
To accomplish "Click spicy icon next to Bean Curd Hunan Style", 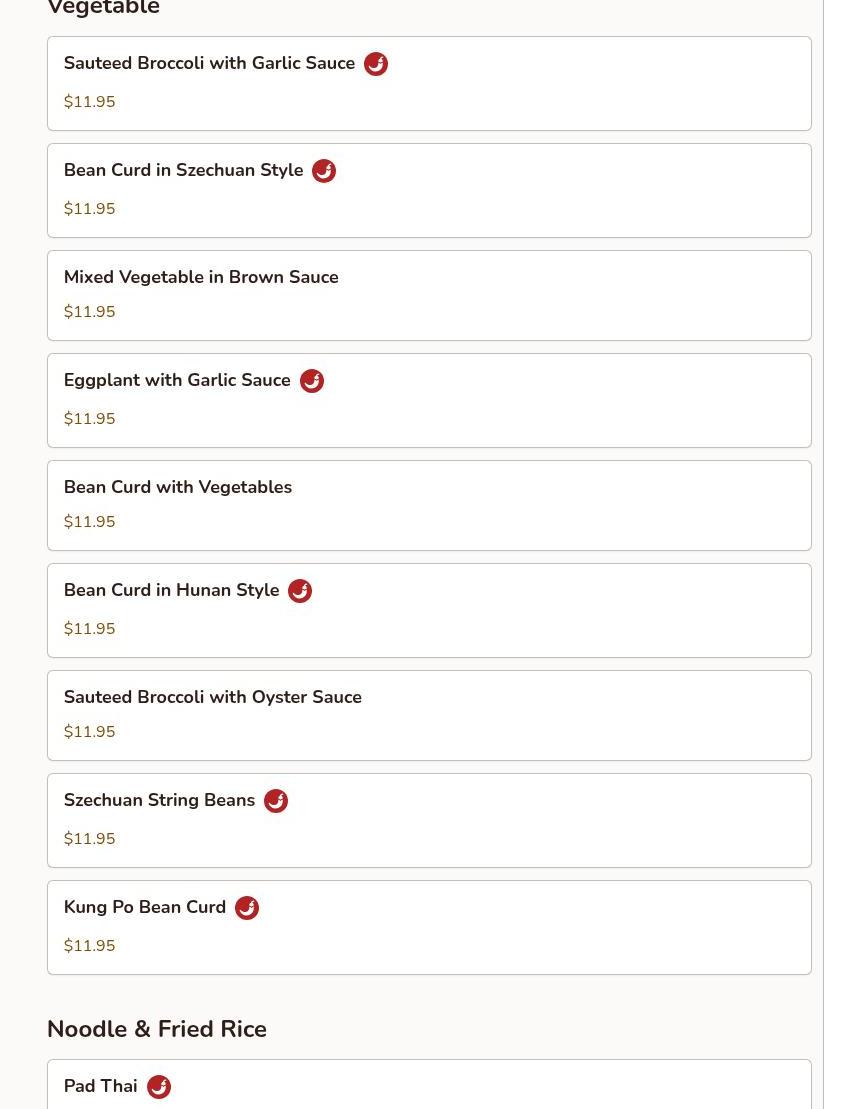I will tap(300, 591).
